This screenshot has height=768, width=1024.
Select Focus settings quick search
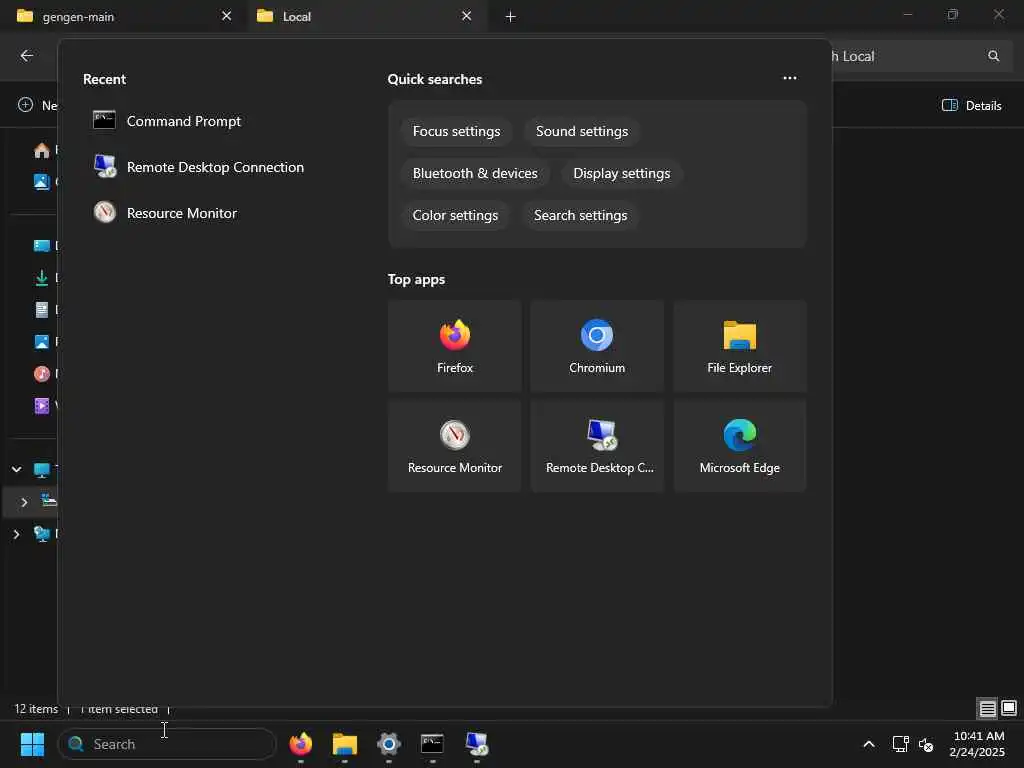click(x=456, y=131)
